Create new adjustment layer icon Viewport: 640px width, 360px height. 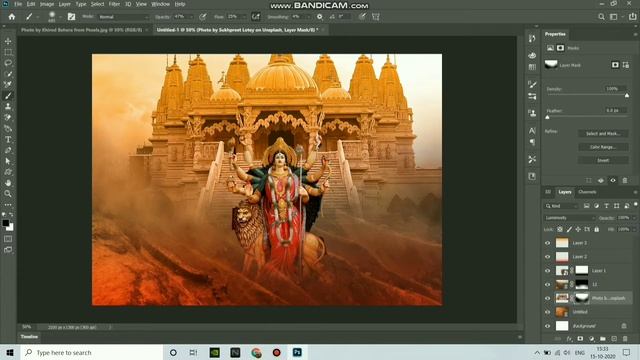point(591,339)
